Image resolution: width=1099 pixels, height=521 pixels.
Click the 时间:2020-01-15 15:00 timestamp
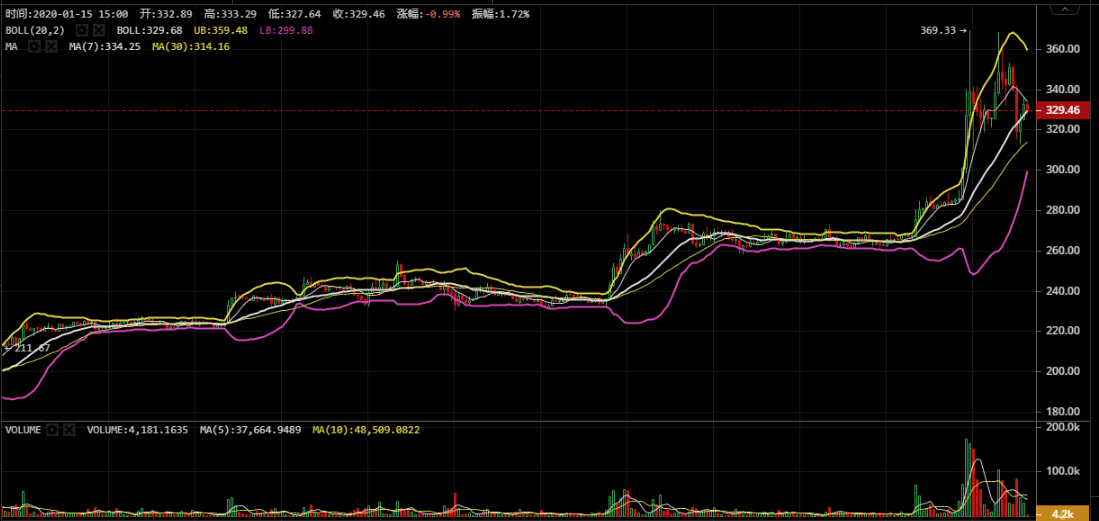pyautogui.click(x=67, y=14)
